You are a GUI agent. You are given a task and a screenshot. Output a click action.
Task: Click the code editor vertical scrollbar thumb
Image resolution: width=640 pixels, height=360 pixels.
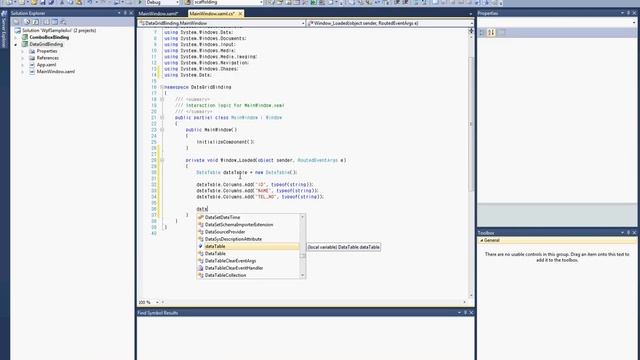pos(471,124)
